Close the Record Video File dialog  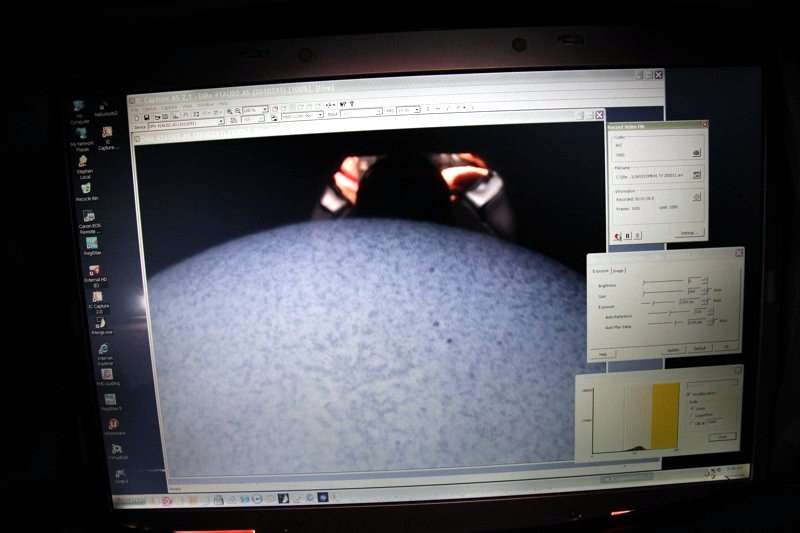click(706, 124)
